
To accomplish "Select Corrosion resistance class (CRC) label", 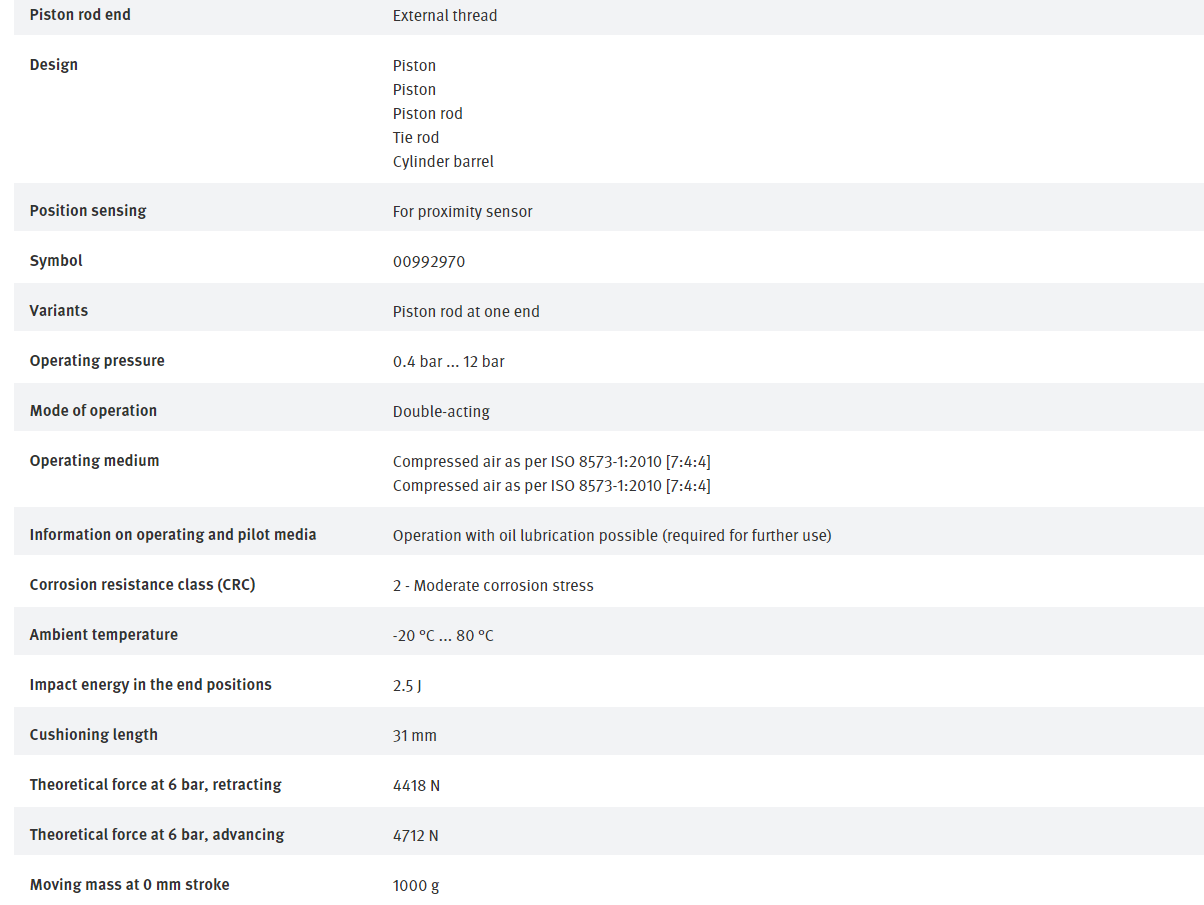I will tap(143, 585).
